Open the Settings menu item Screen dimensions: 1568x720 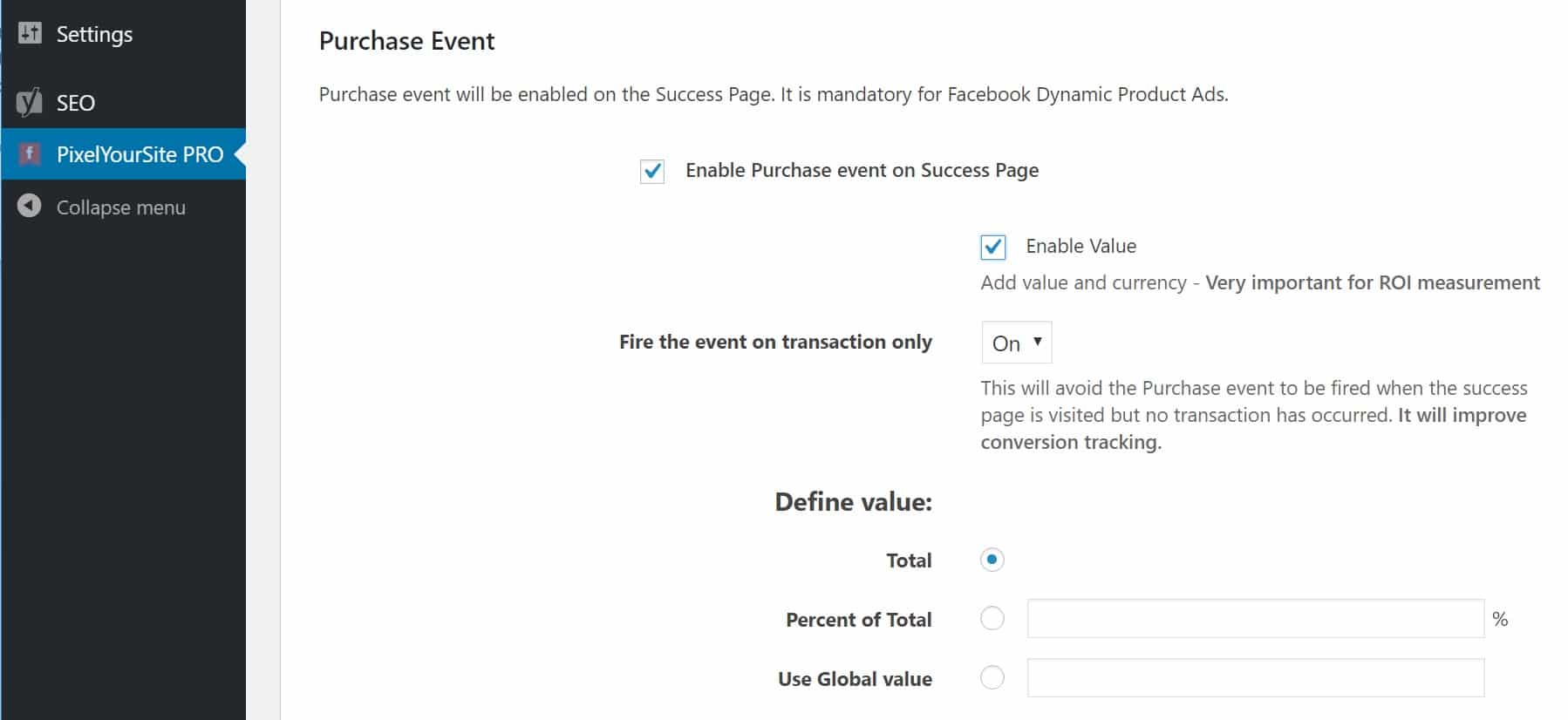(x=94, y=34)
